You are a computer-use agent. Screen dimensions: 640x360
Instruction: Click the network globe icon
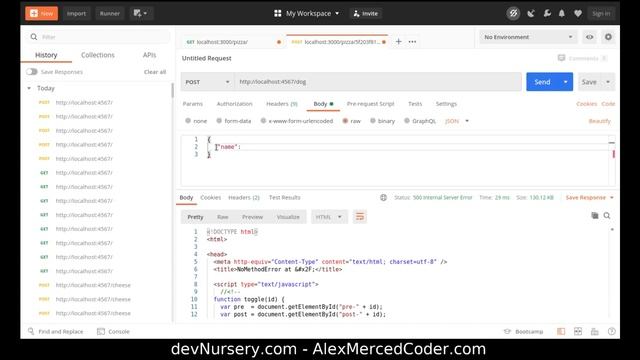pyautogui.click(x=383, y=198)
